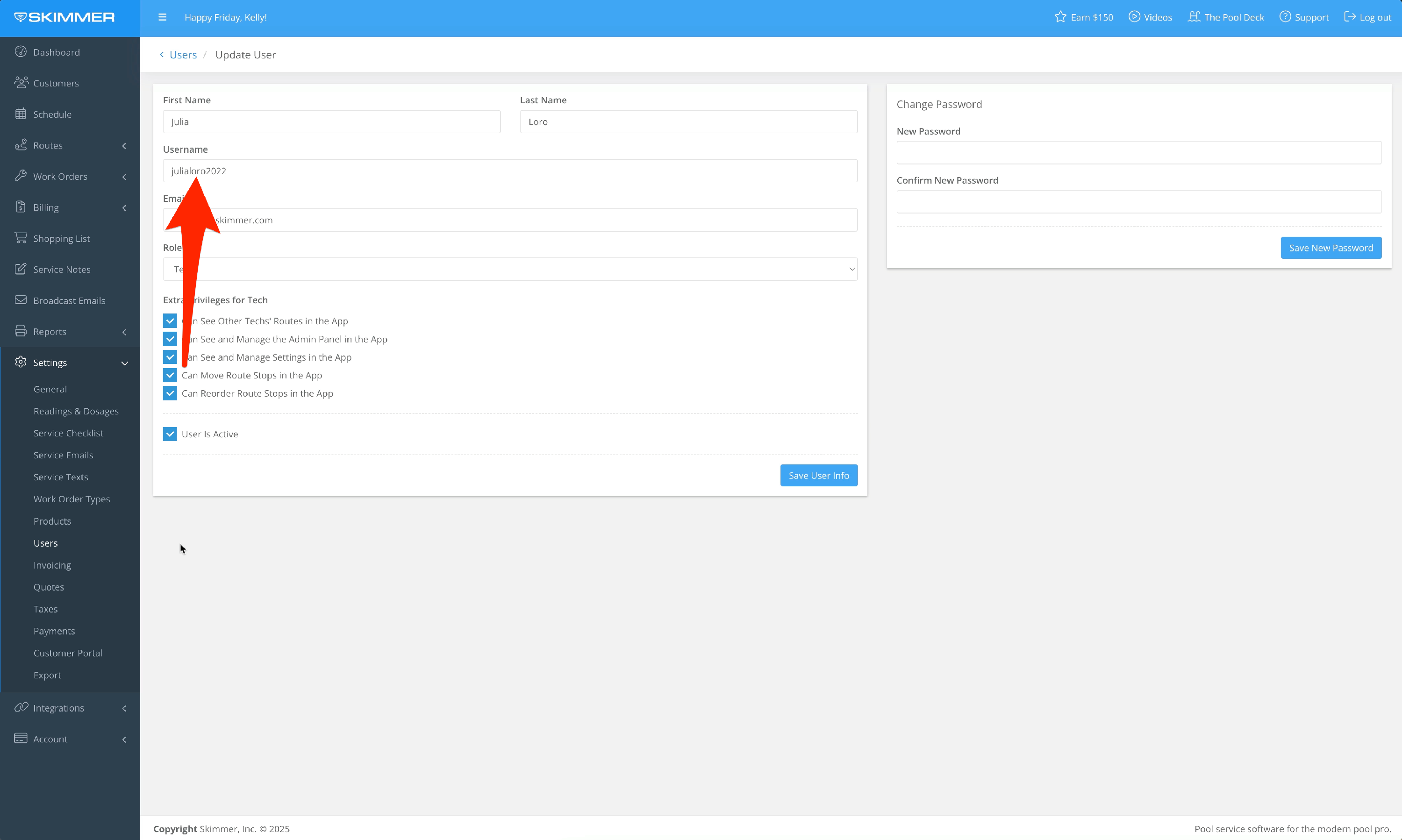Click the Earn $150 star icon
This screenshot has width=1402, height=840.
pyautogui.click(x=1060, y=17)
